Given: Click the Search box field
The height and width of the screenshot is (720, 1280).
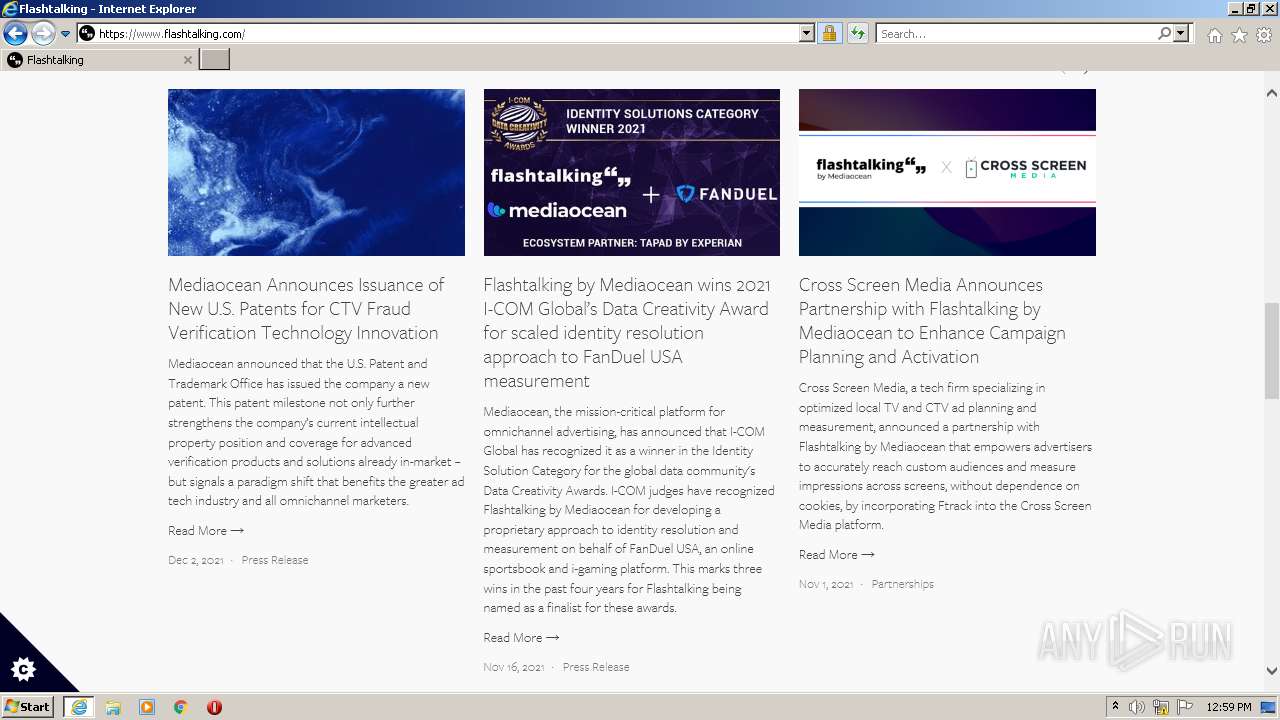Looking at the screenshot, I should 1016,34.
